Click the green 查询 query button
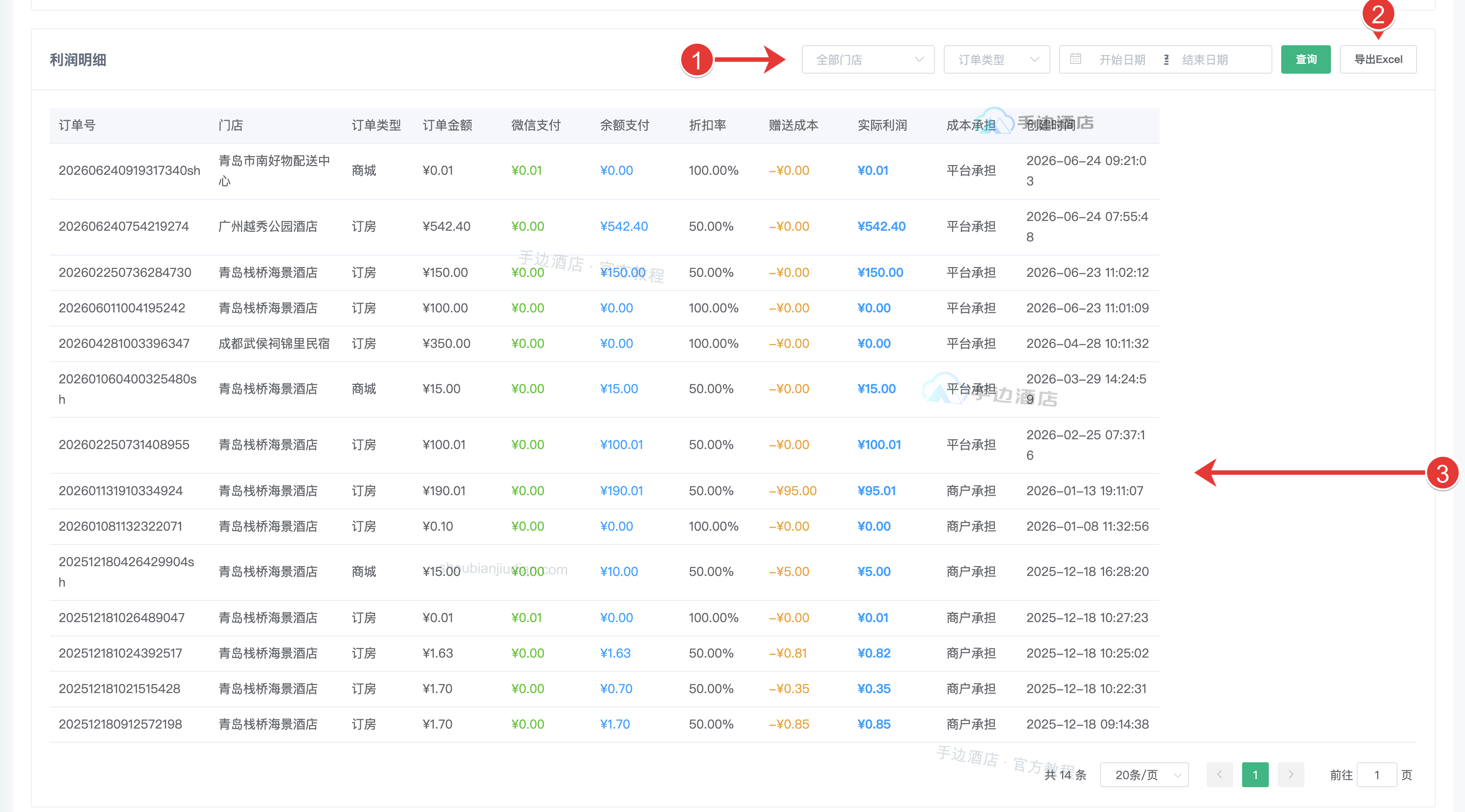 point(1306,59)
